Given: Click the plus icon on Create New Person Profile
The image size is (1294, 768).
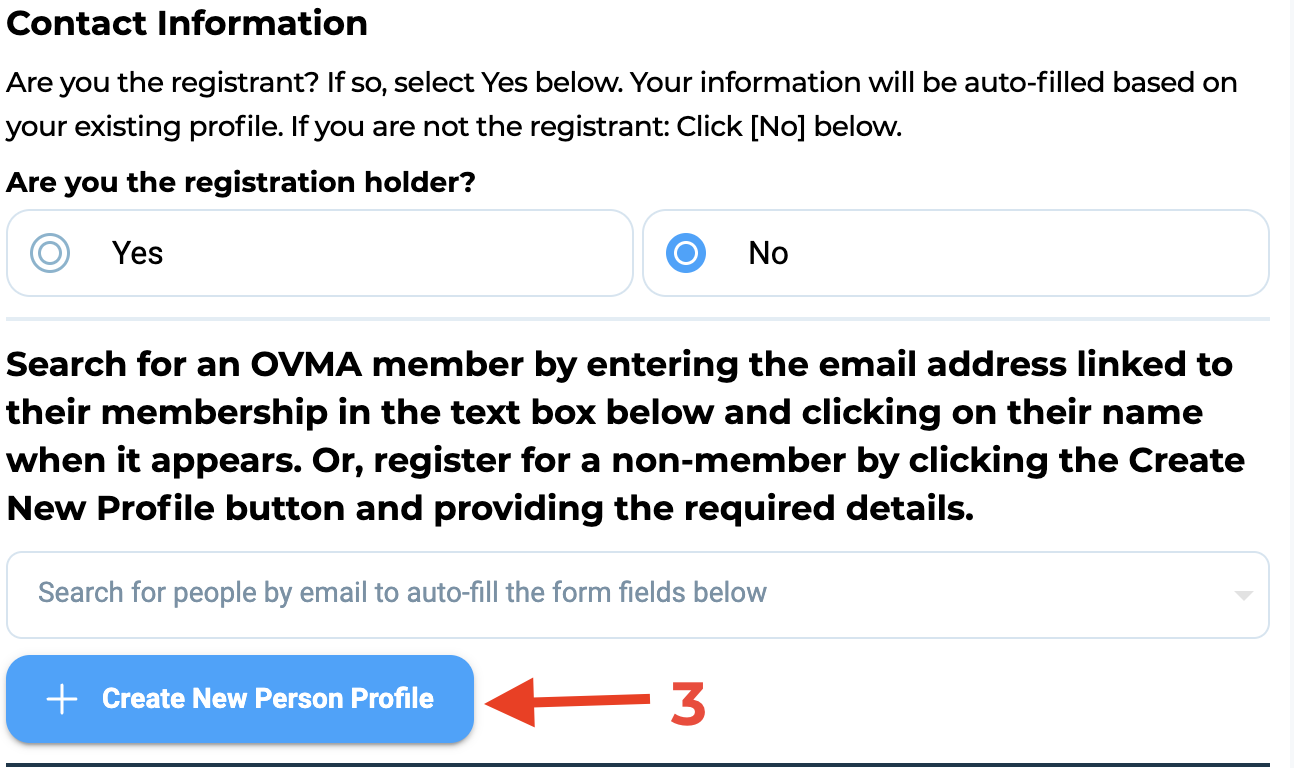Looking at the screenshot, I should (62, 699).
